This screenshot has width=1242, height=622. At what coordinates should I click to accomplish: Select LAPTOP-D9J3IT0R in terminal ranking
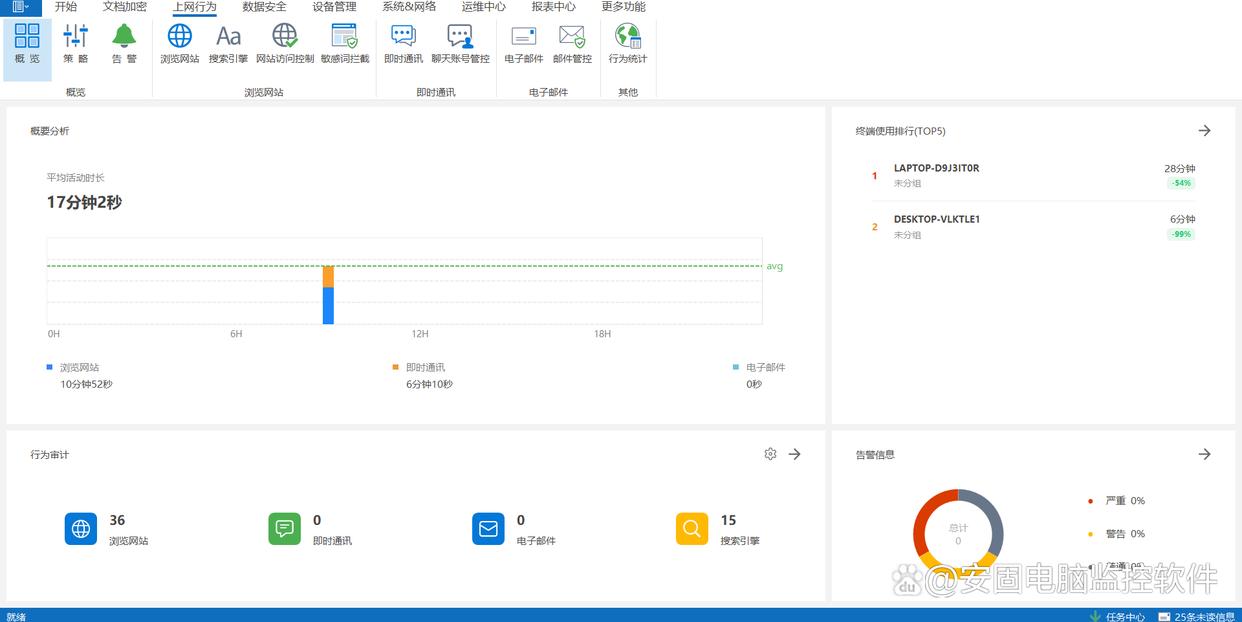point(936,168)
